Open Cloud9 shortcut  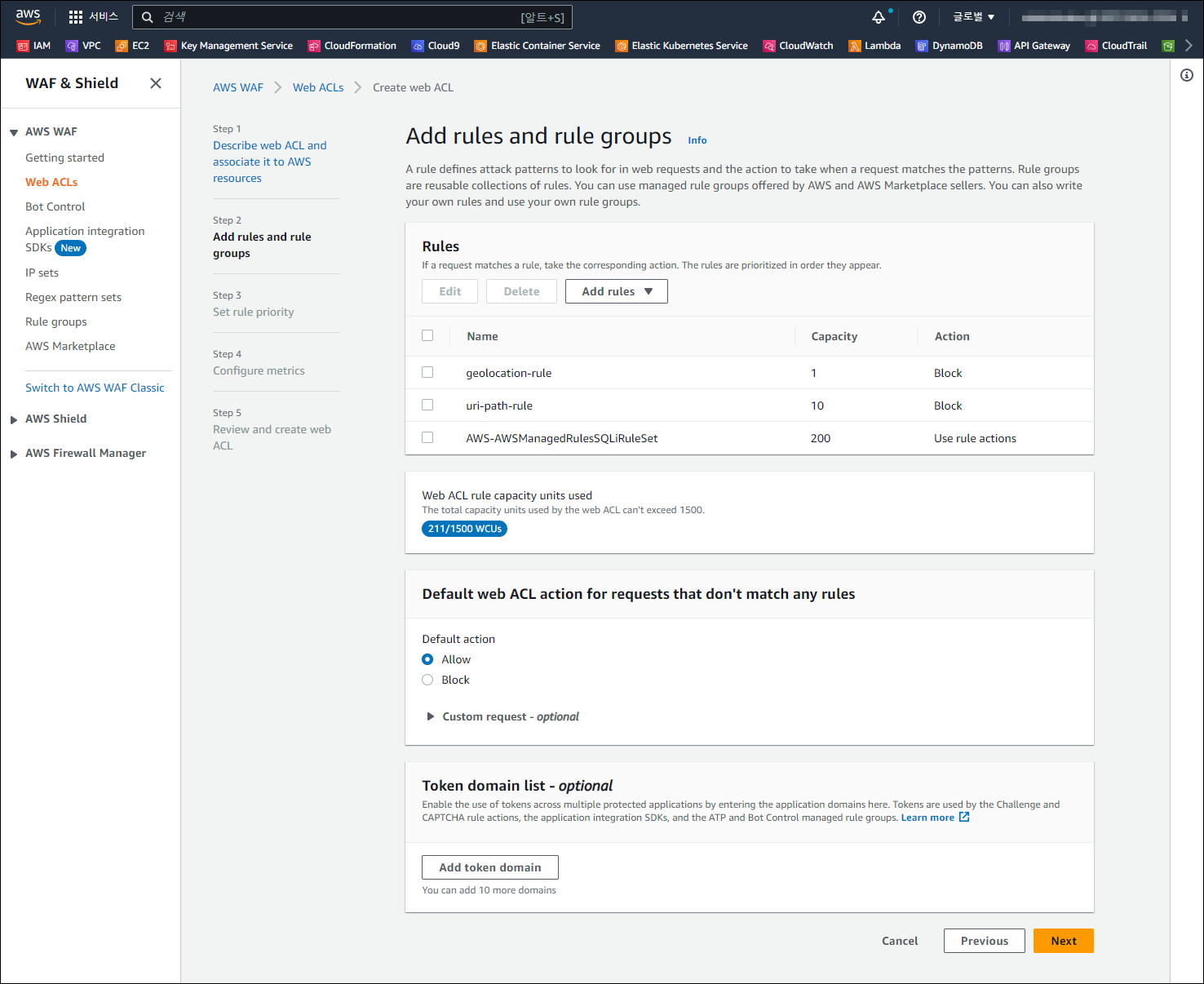tap(436, 46)
